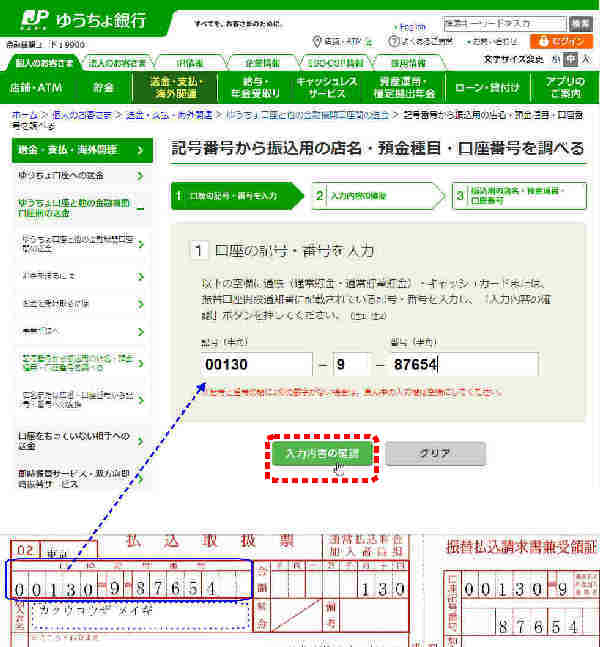Click the ホーム breadcrumb link

26,116
